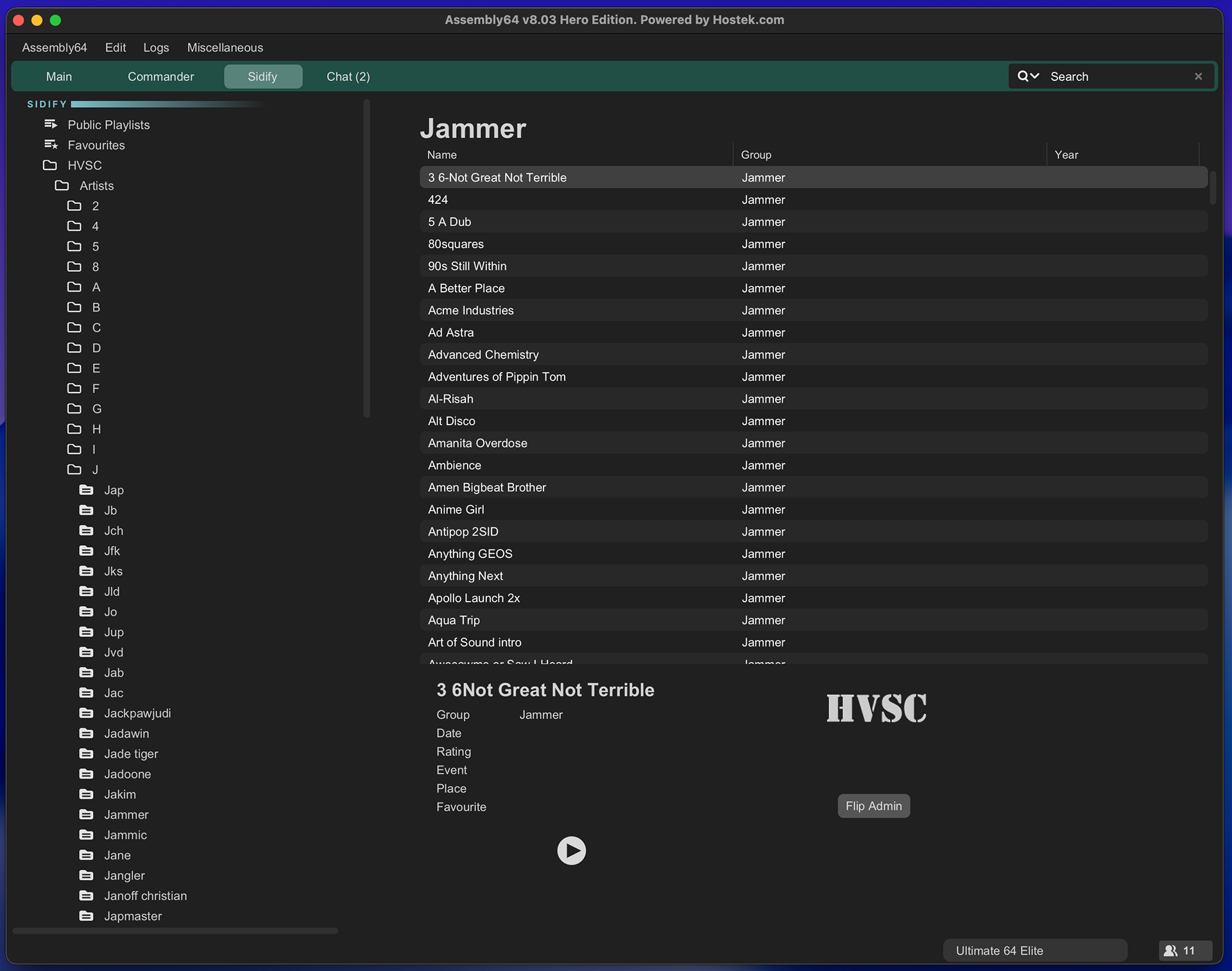
Task: Select the Jackpawjudi folder icon
Action: 87,713
